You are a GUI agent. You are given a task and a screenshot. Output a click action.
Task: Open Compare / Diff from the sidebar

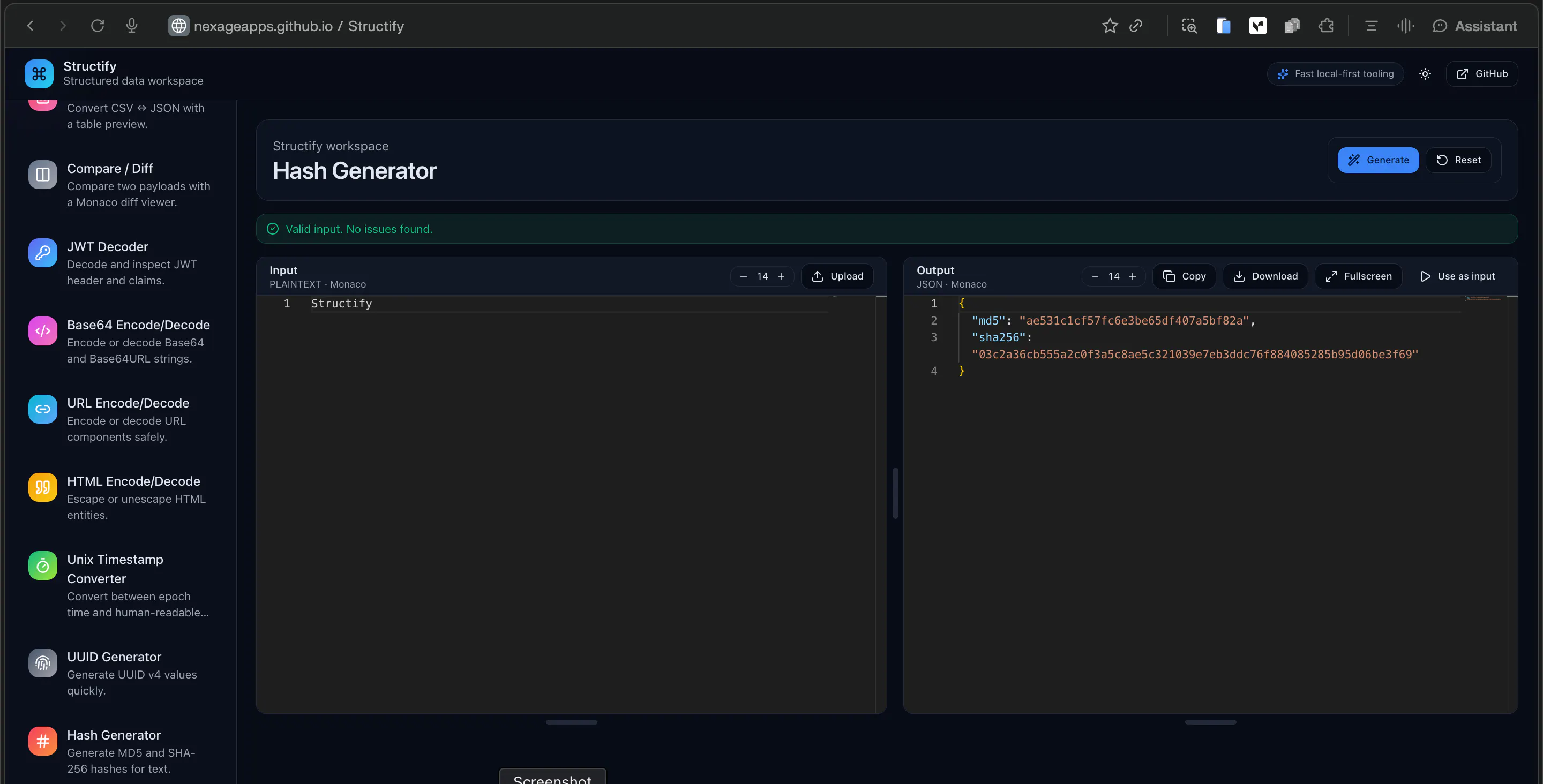tap(120, 184)
